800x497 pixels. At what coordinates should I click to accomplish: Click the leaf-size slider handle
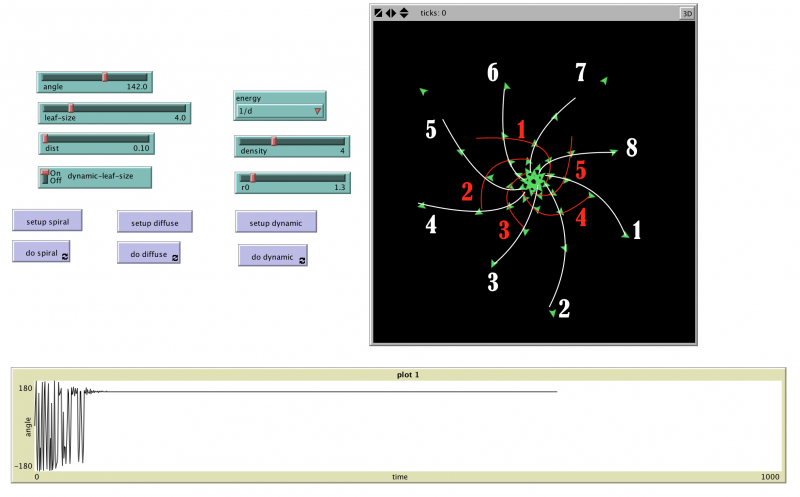pyautogui.click(x=70, y=107)
